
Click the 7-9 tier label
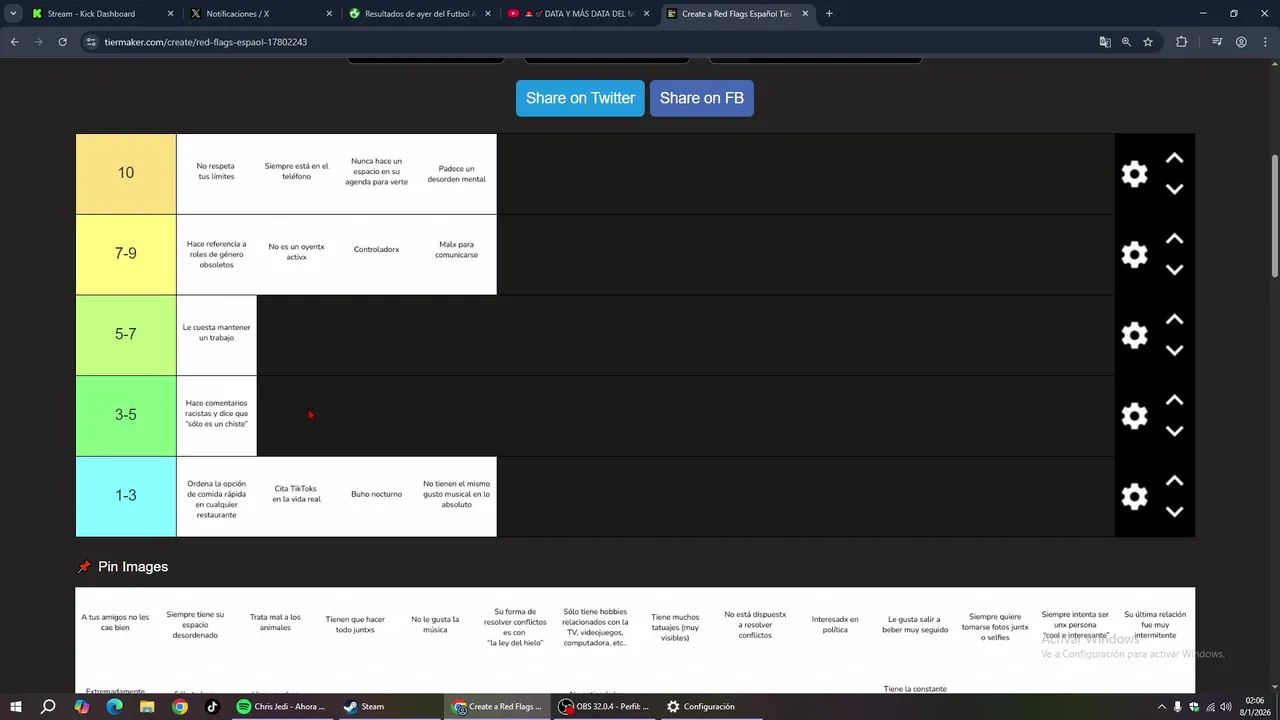126,254
